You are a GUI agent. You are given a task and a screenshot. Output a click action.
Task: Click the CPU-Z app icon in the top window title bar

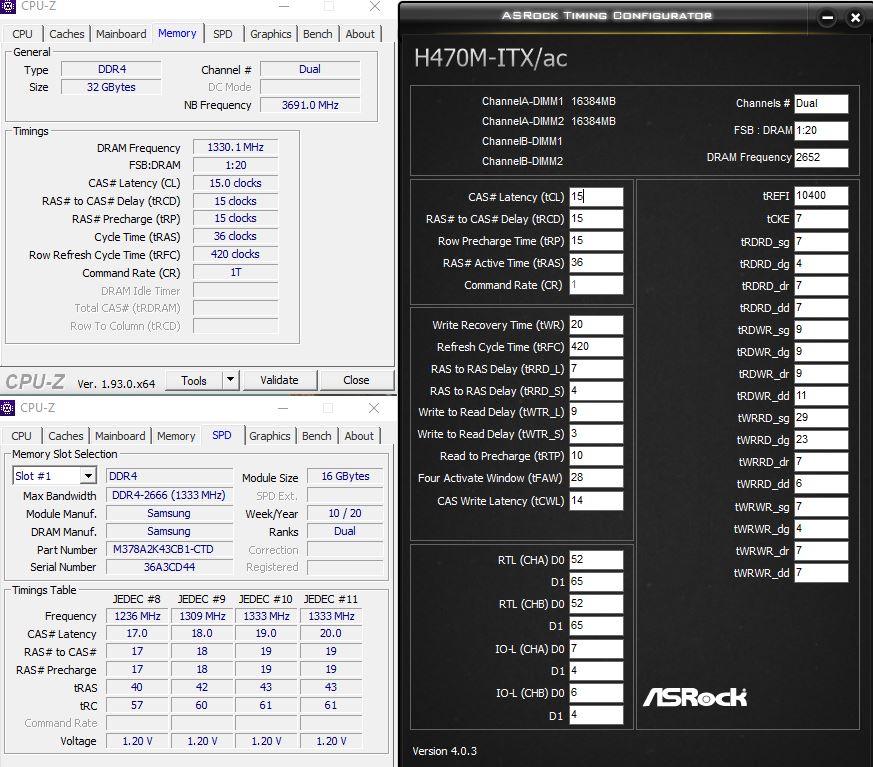coord(7,6)
